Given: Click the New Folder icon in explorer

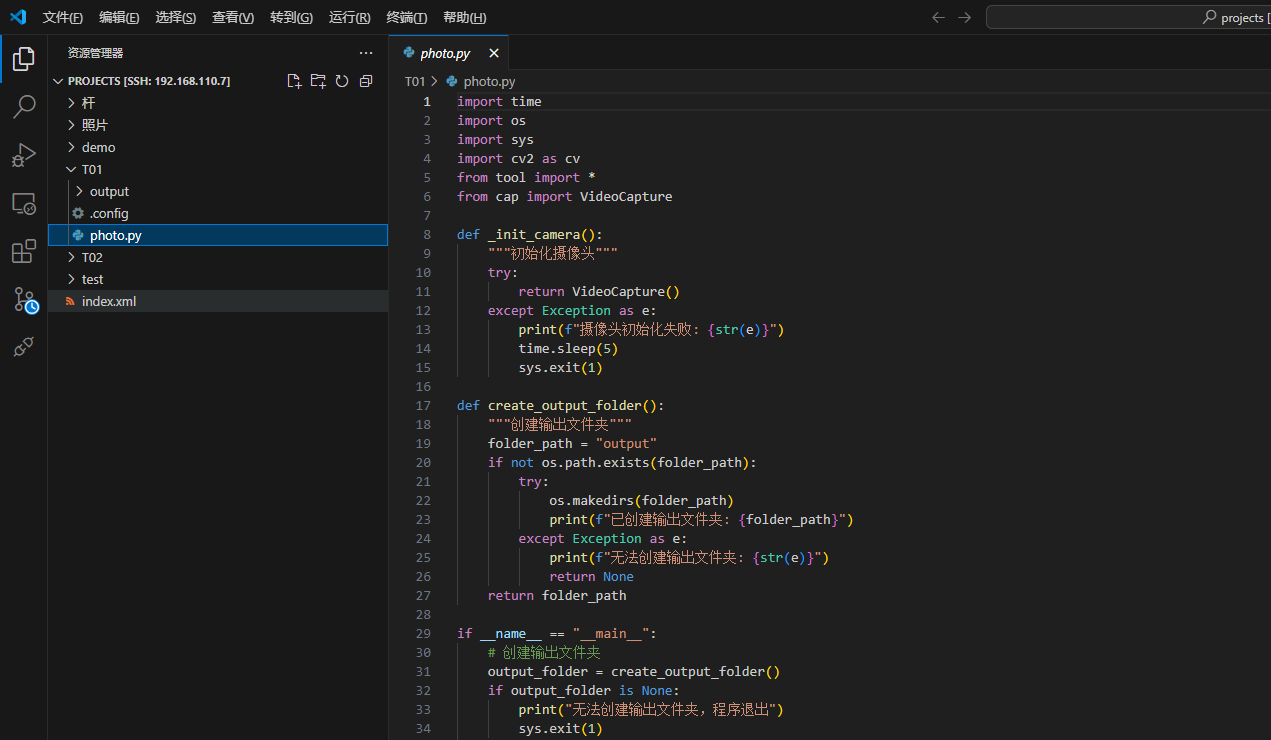Looking at the screenshot, I should [318, 81].
